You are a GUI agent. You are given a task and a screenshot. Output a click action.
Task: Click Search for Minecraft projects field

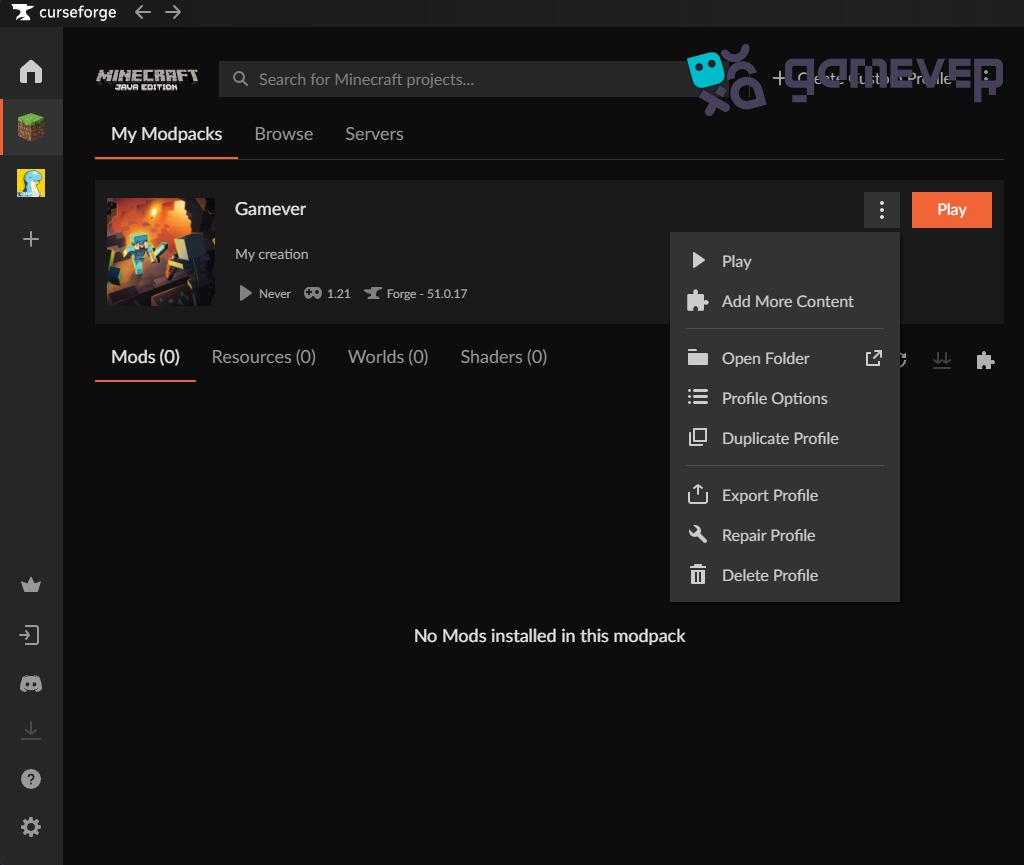[x=457, y=79]
